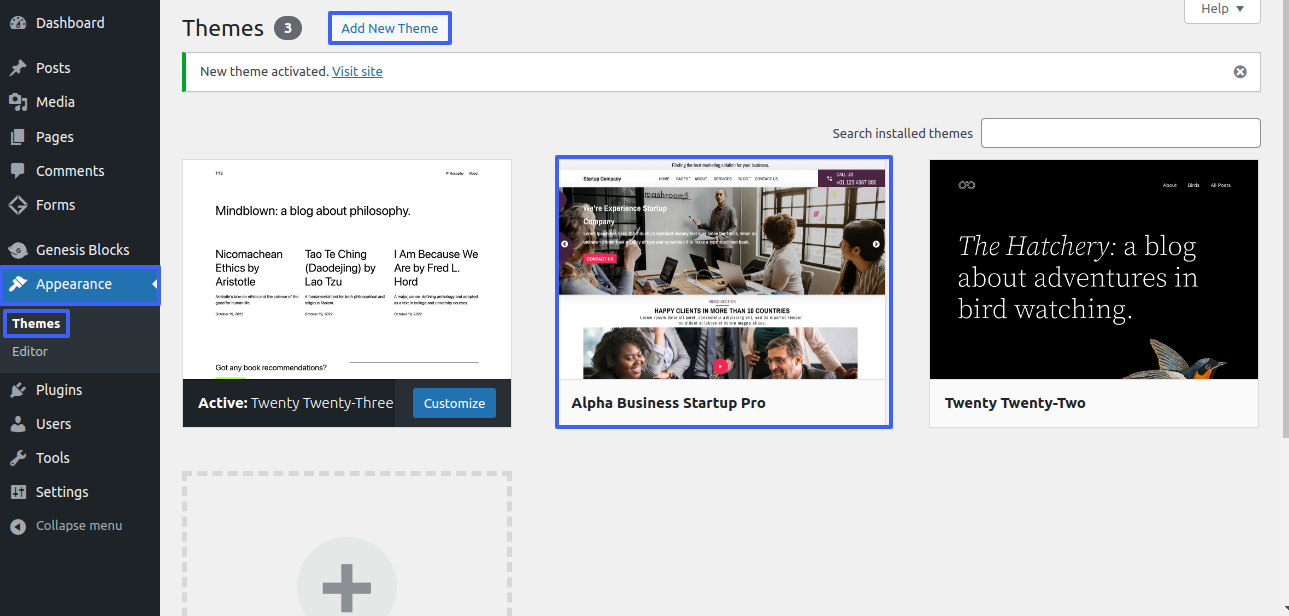Viewport: 1289px width, 616px height.
Task: Click the 'Search installed themes' label
Action: [902, 133]
